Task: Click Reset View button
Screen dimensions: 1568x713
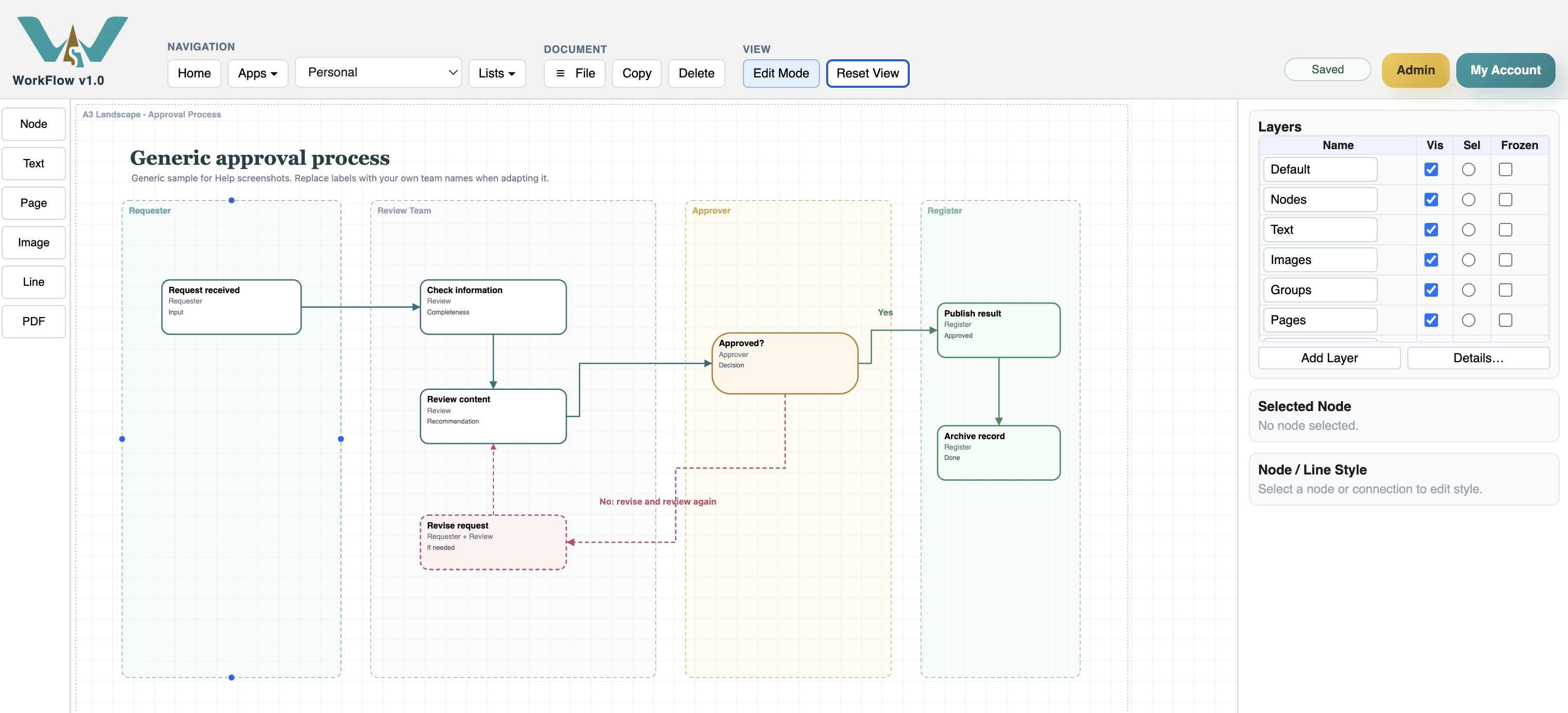Action: pos(867,74)
